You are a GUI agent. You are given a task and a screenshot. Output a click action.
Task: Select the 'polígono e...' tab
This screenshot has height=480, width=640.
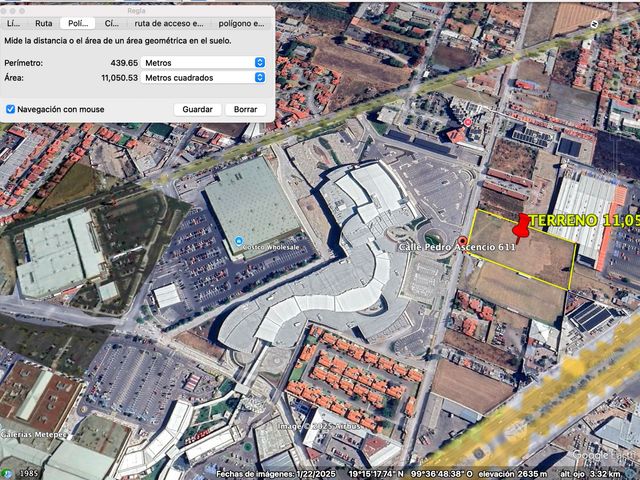pyautogui.click(x=241, y=23)
